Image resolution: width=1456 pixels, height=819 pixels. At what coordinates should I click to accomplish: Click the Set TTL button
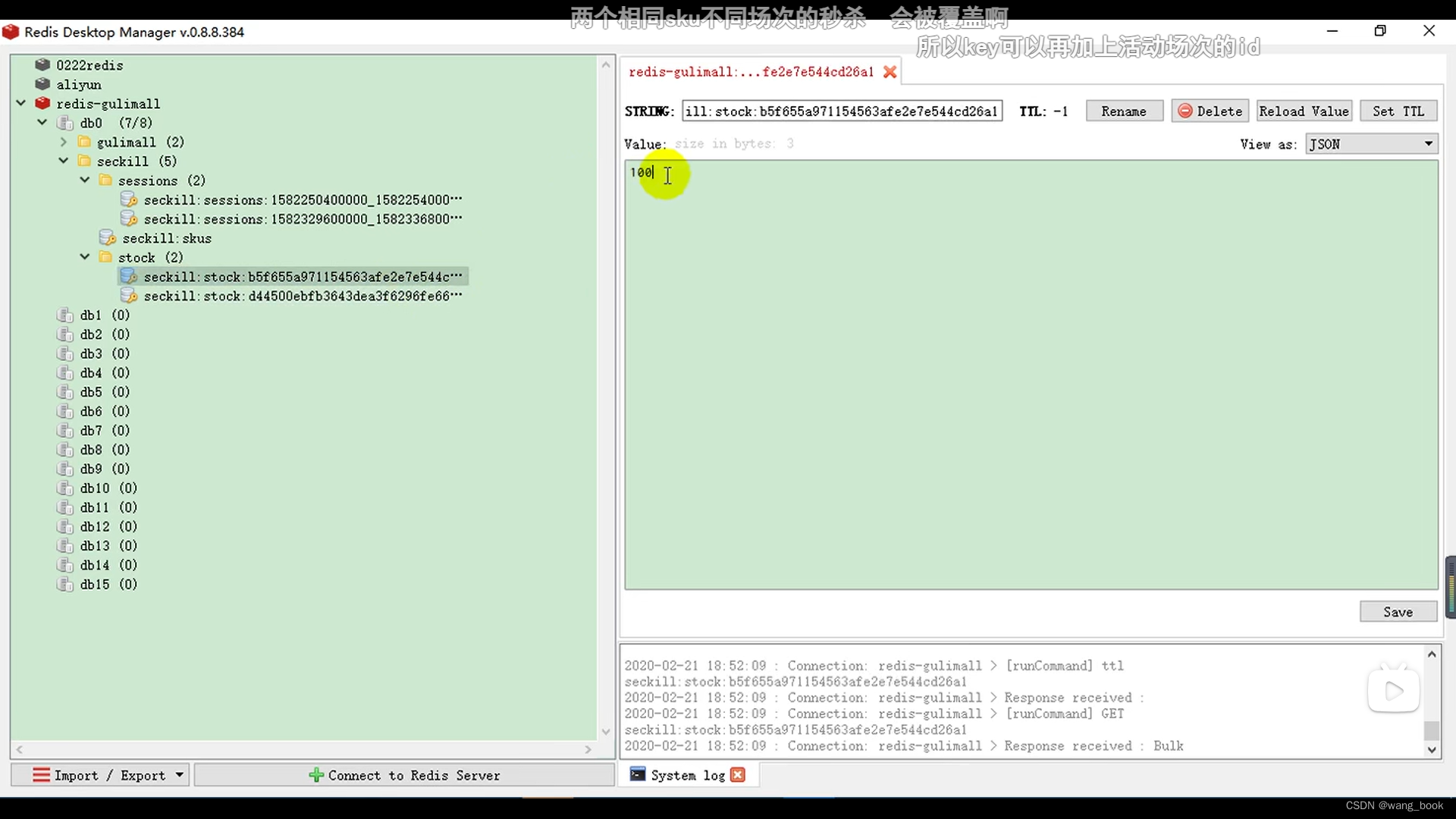pos(1398,111)
